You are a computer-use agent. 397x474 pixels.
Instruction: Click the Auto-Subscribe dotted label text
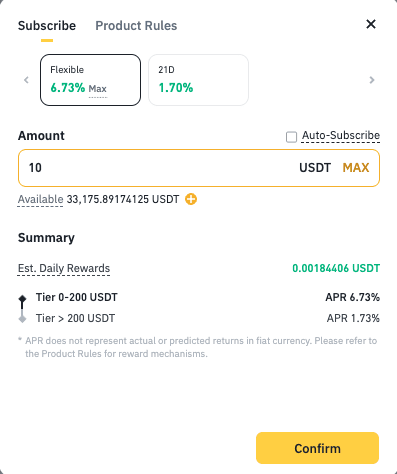341,136
